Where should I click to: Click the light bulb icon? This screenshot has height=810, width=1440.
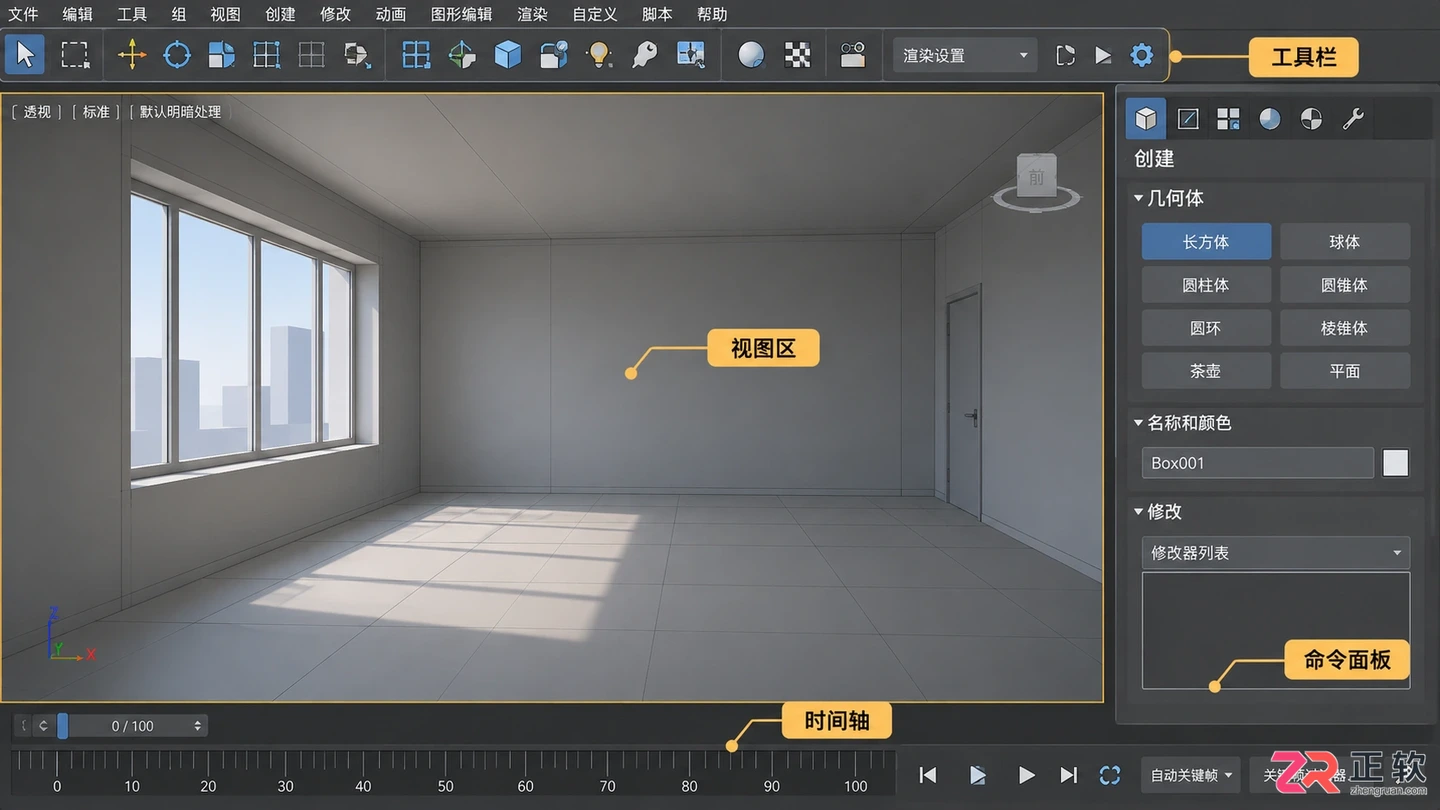tap(599, 54)
